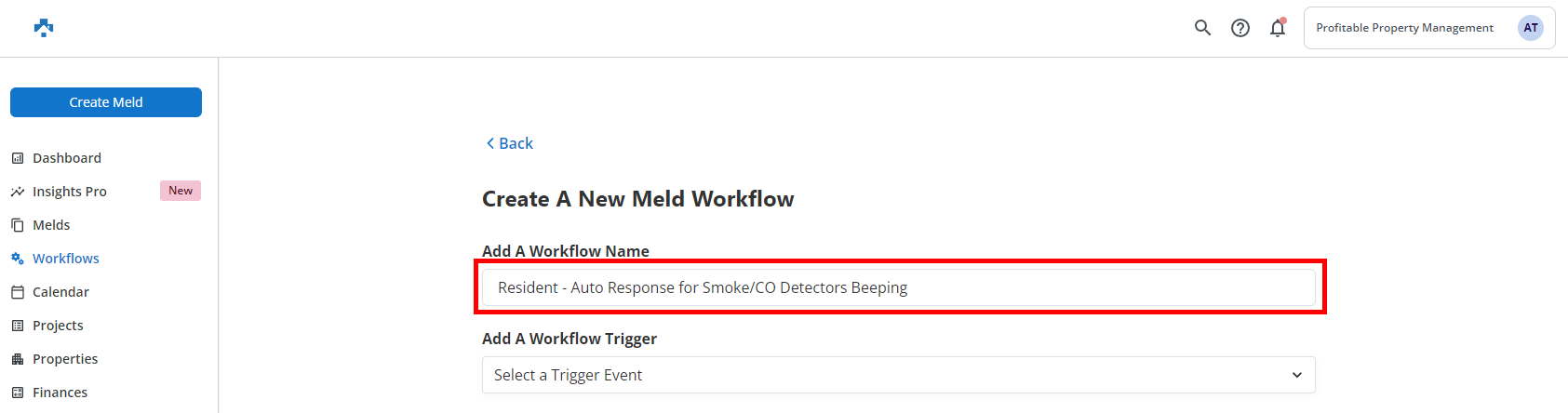This screenshot has width=1568, height=413.
Task: Open the help question mark icon
Action: point(1240,28)
